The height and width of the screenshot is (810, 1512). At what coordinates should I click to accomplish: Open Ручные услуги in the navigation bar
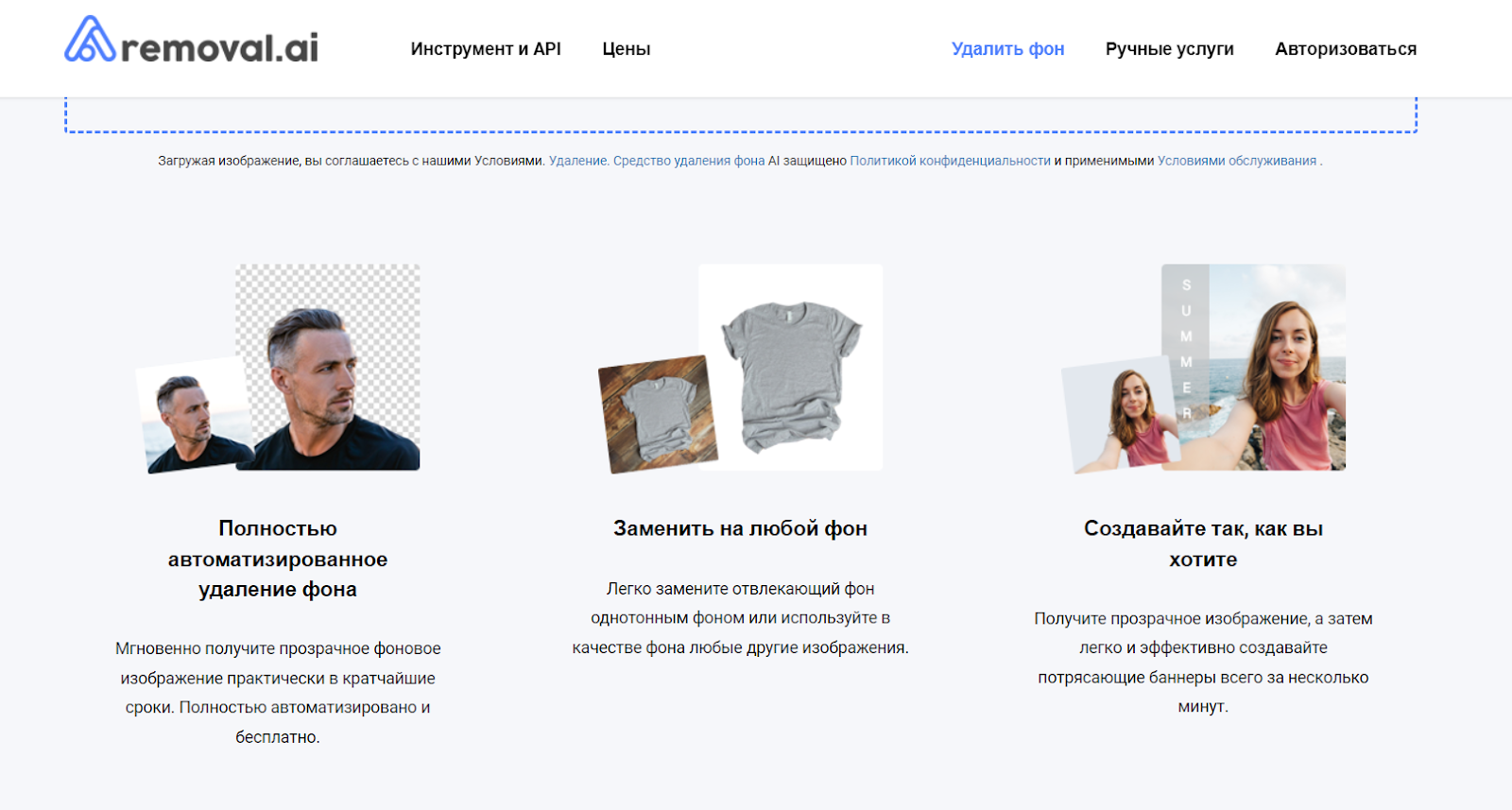tap(1169, 49)
